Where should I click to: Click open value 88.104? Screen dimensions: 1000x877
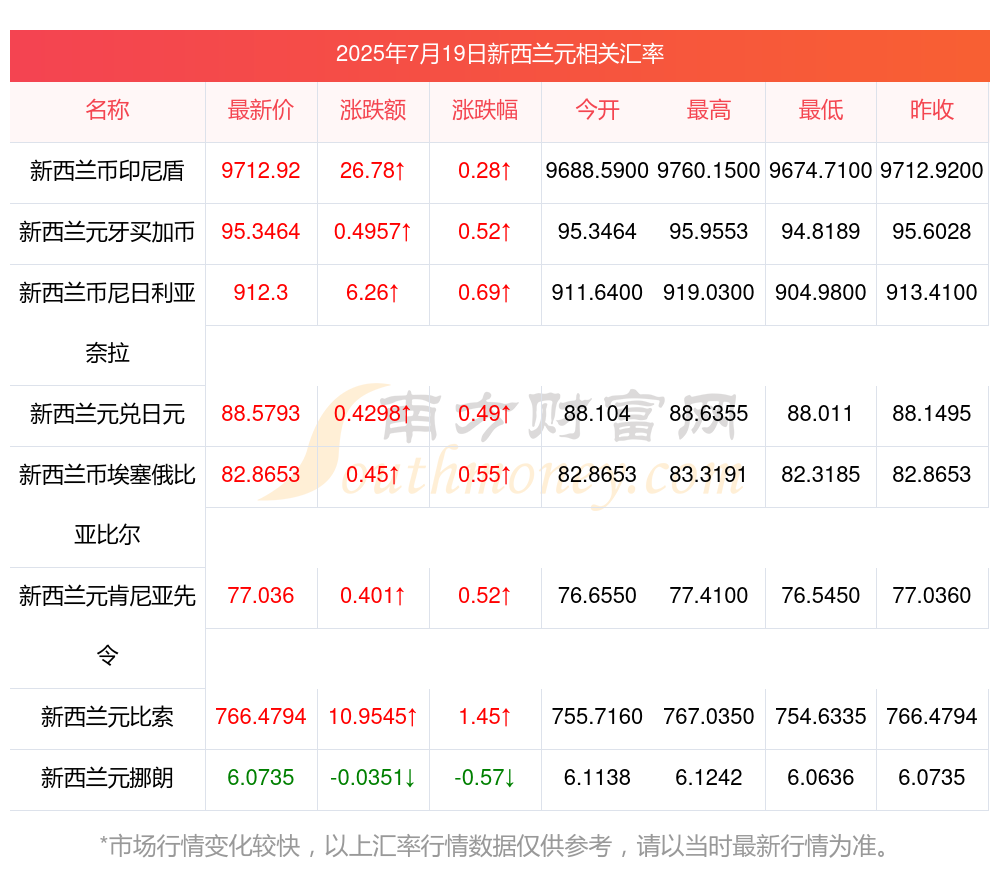597,414
